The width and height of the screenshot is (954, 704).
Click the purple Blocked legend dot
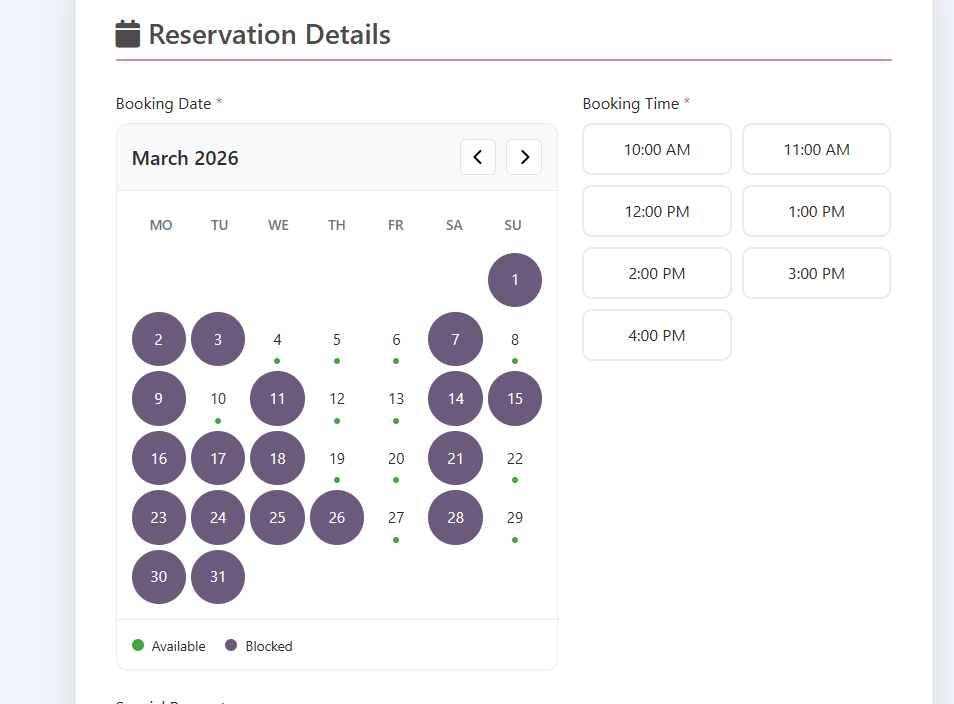coord(231,645)
